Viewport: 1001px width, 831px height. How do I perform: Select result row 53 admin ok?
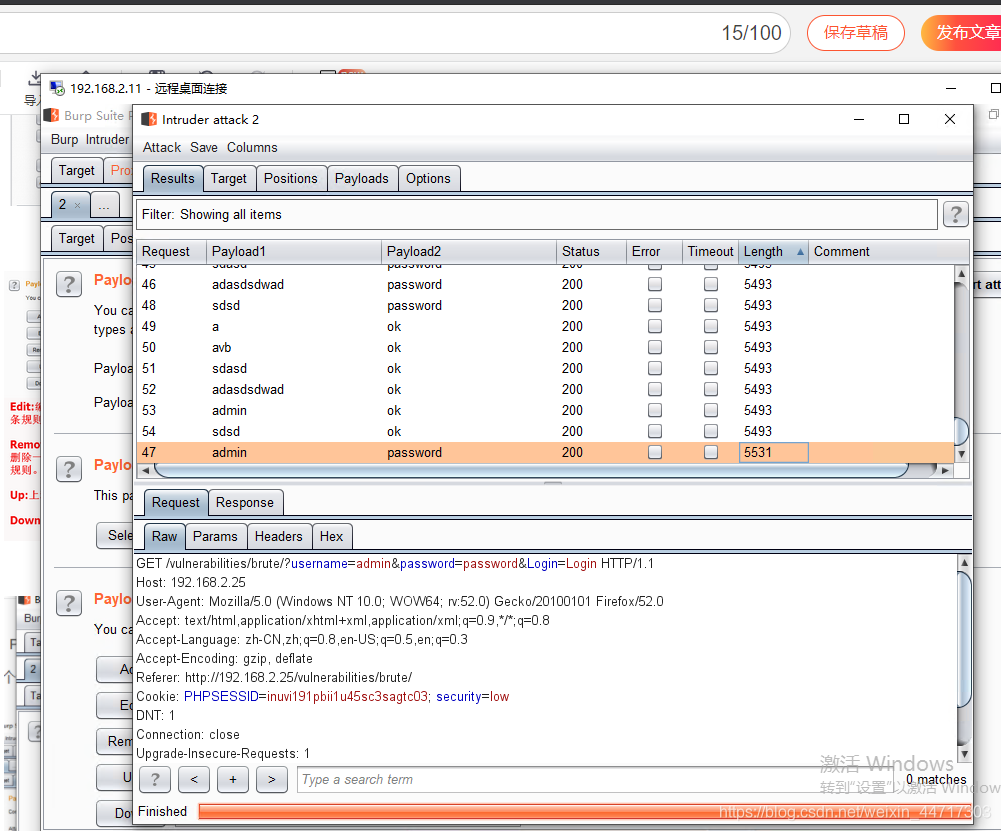(x=545, y=410)
